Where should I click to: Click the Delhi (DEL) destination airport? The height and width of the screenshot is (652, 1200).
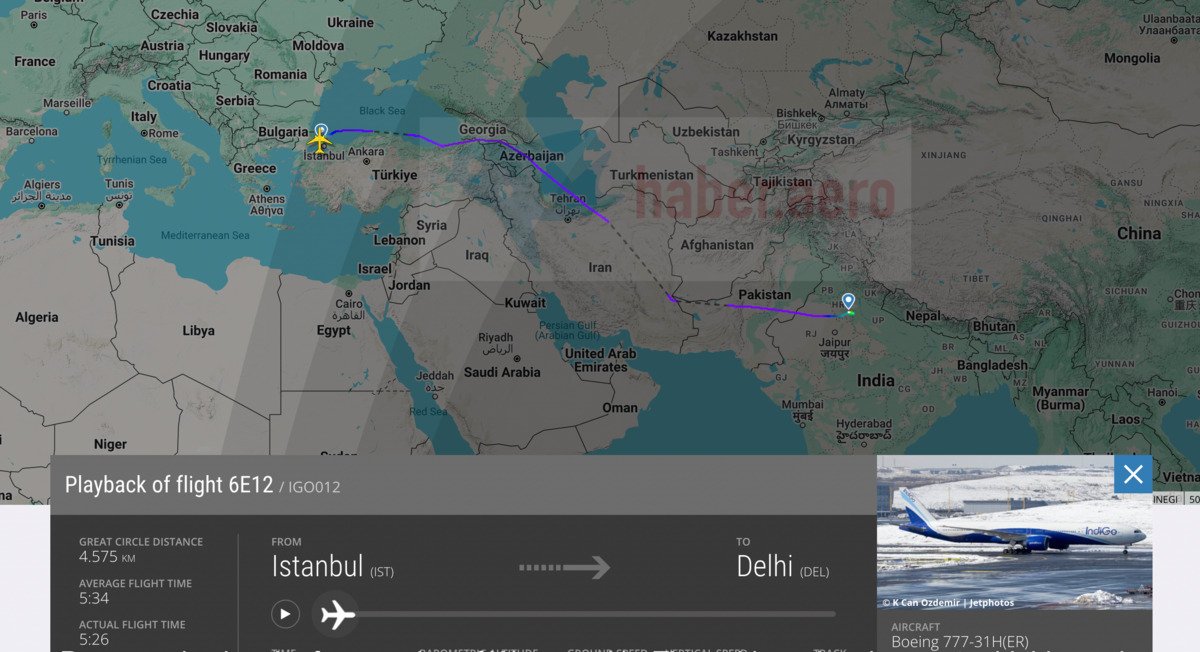click(782, 566)
